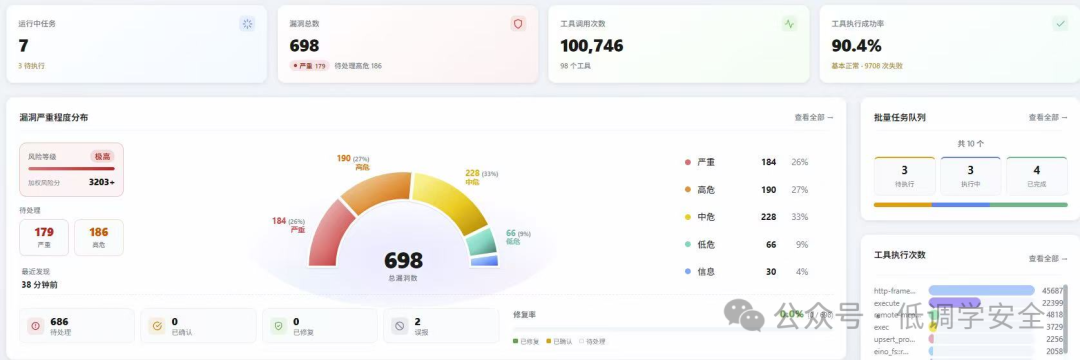Open 查看全部 in 工具执行次数 panel
Screen dimensions: 1080x360
(1048, 259)
